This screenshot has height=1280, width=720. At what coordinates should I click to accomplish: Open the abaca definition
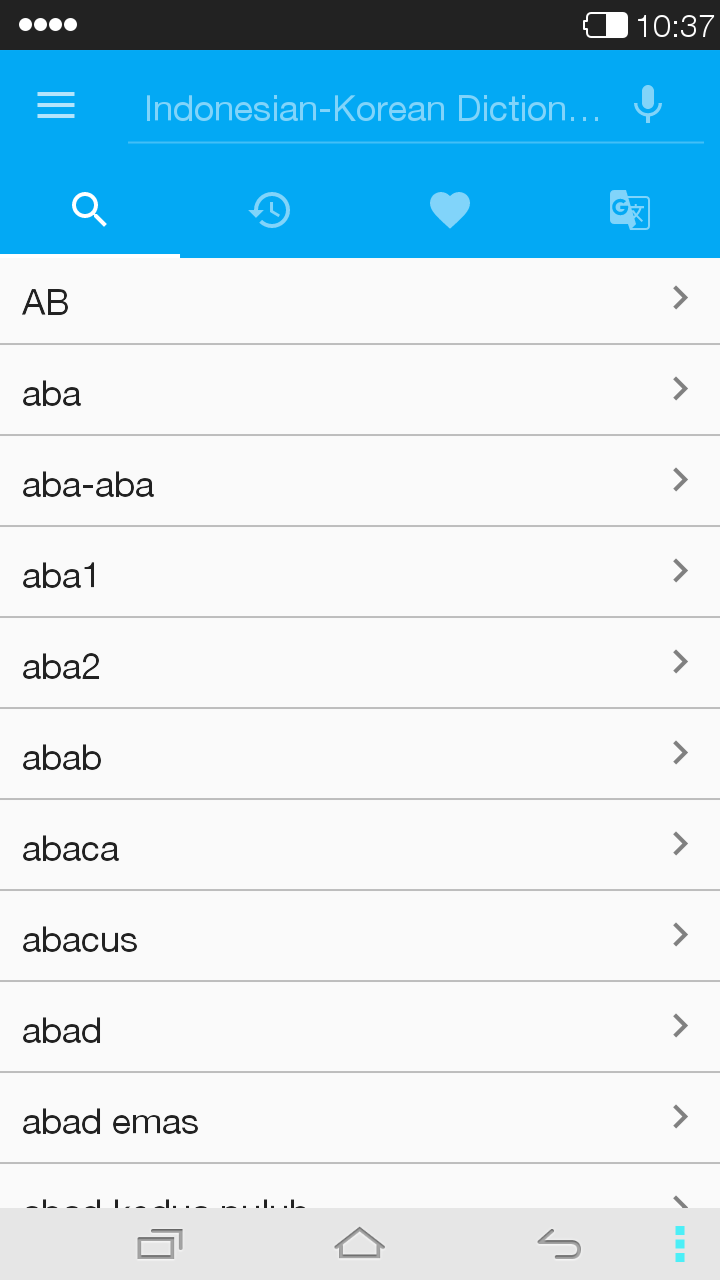(360, 845)
